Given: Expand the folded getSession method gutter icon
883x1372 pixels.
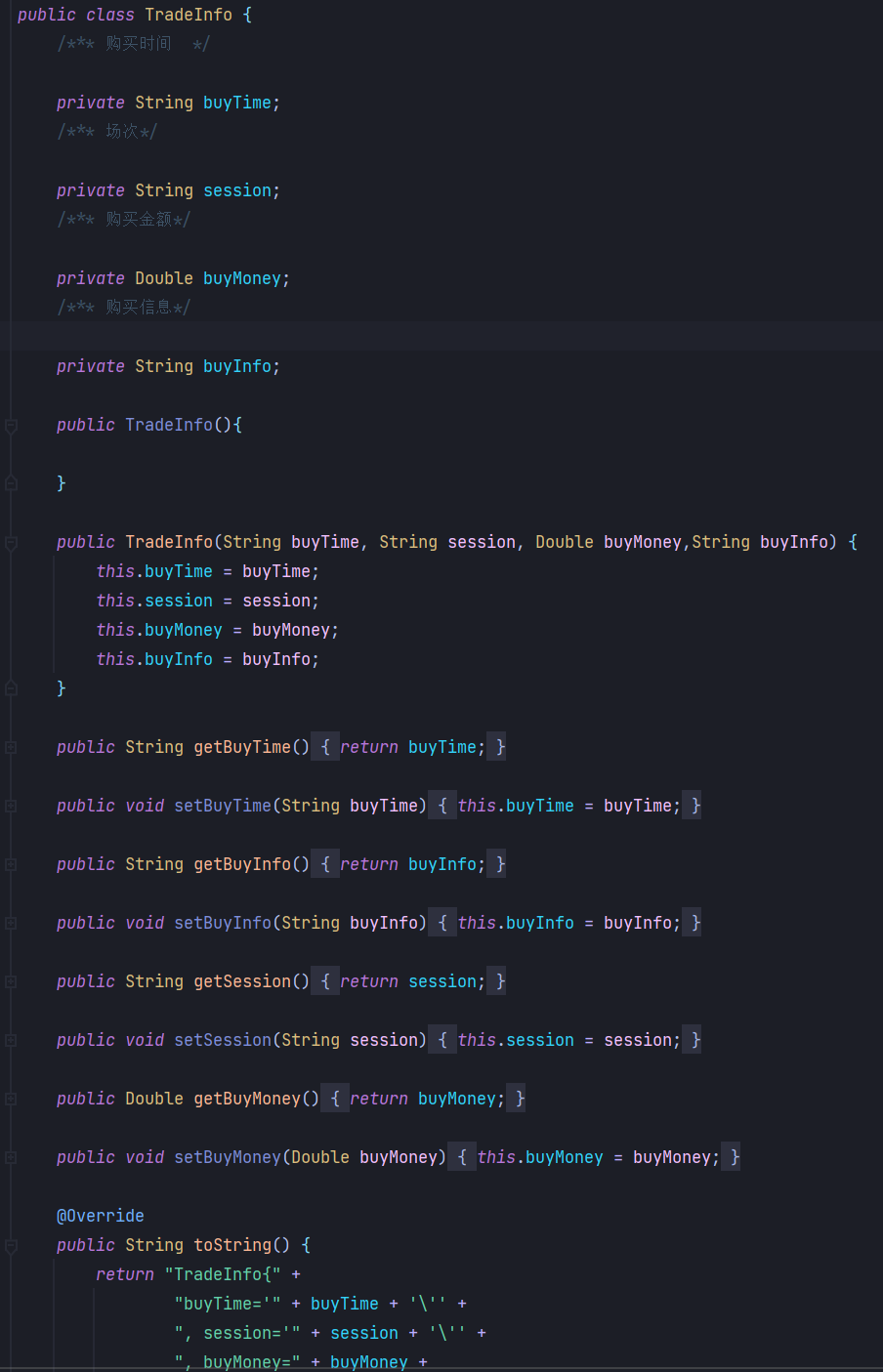Looking at the screenshot, I should pyautogui.click(x=11, y=982).
